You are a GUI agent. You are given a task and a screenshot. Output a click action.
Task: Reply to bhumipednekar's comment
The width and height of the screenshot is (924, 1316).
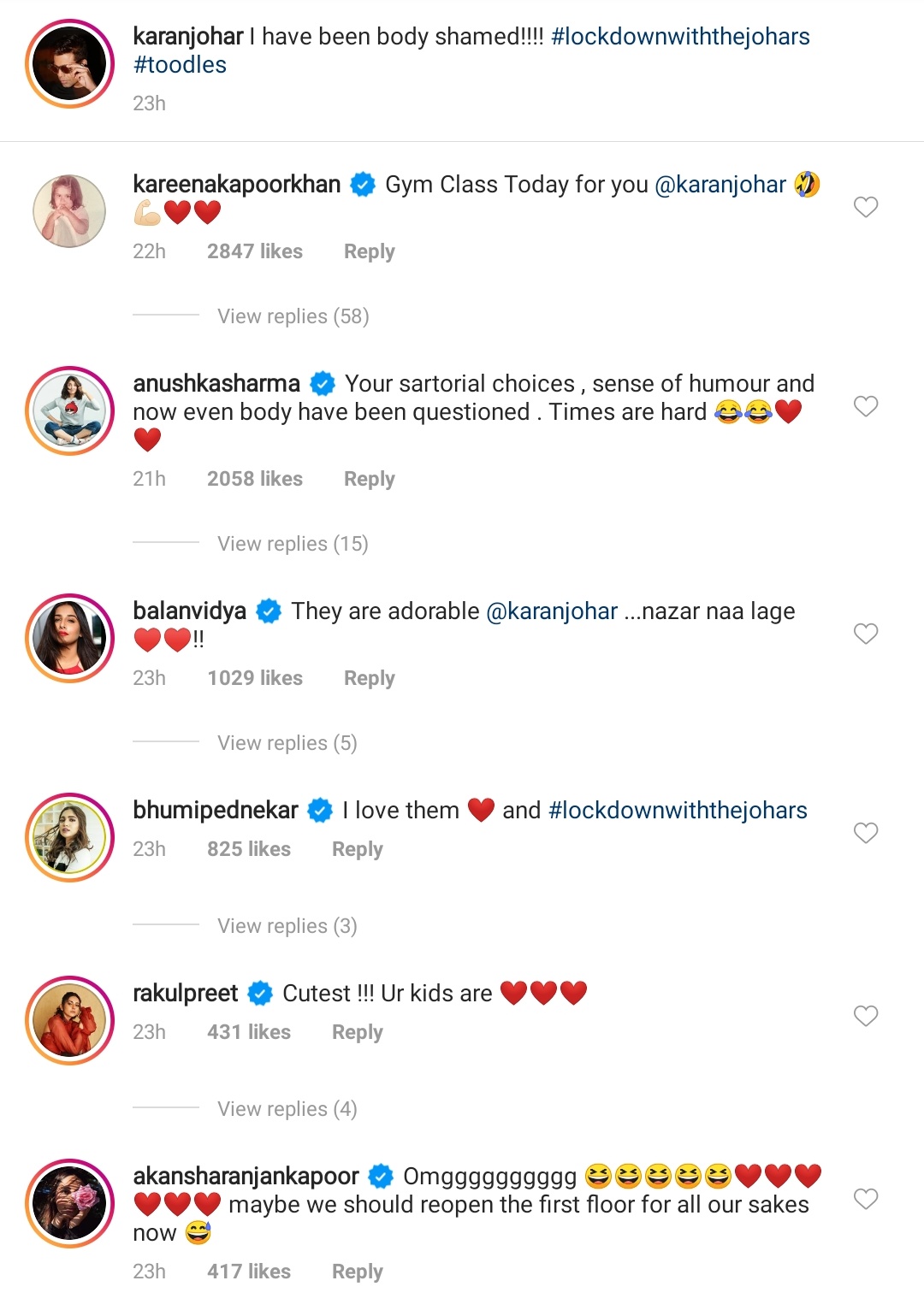(357, 848)
